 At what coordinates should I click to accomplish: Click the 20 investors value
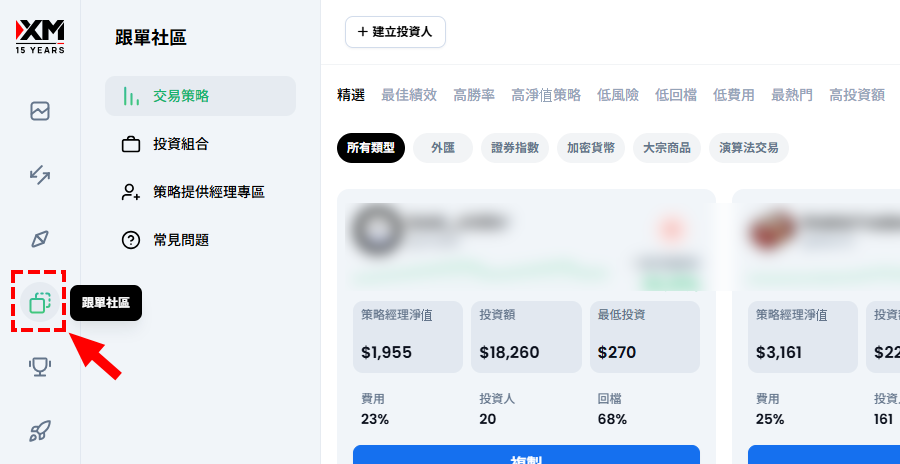point(487,419)
